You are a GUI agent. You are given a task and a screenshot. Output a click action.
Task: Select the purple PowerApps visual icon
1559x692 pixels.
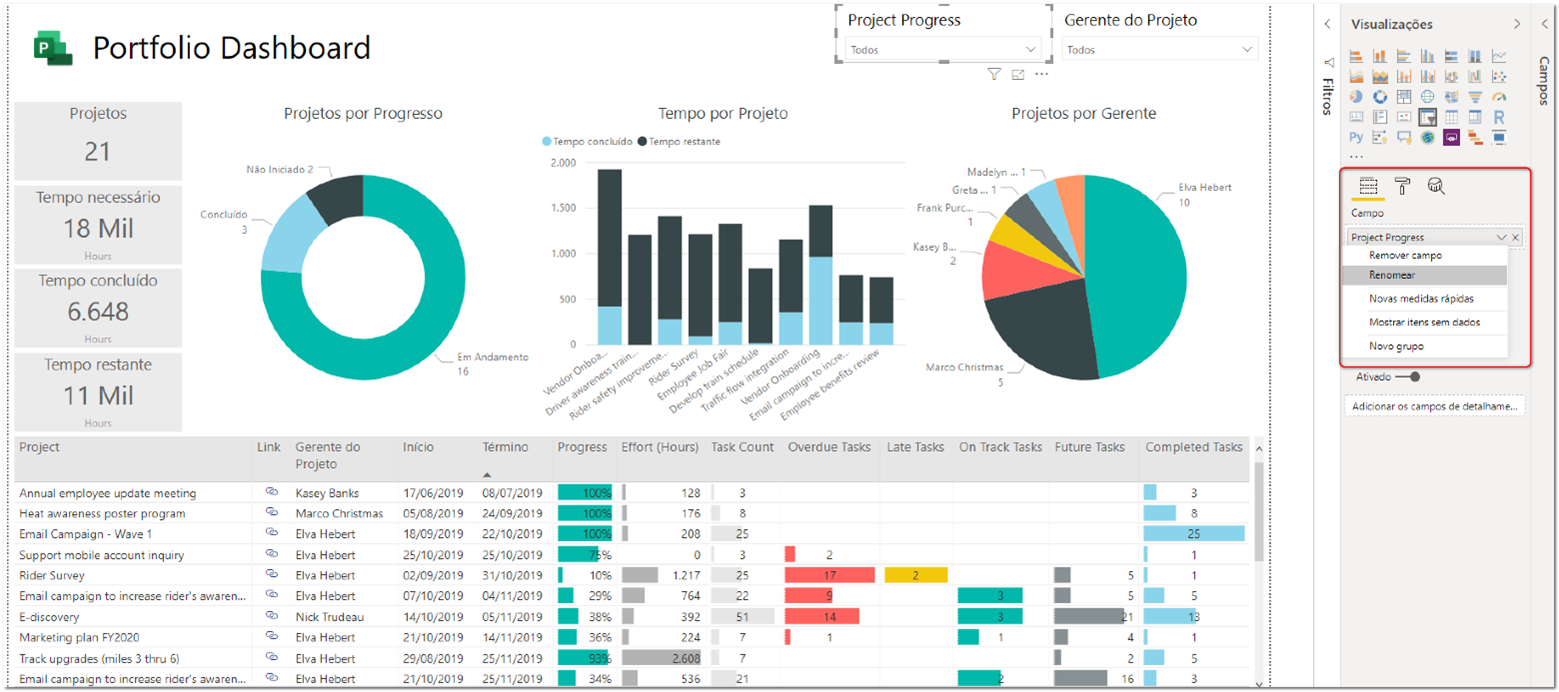pyautogui.click(x=1451, y=137)
